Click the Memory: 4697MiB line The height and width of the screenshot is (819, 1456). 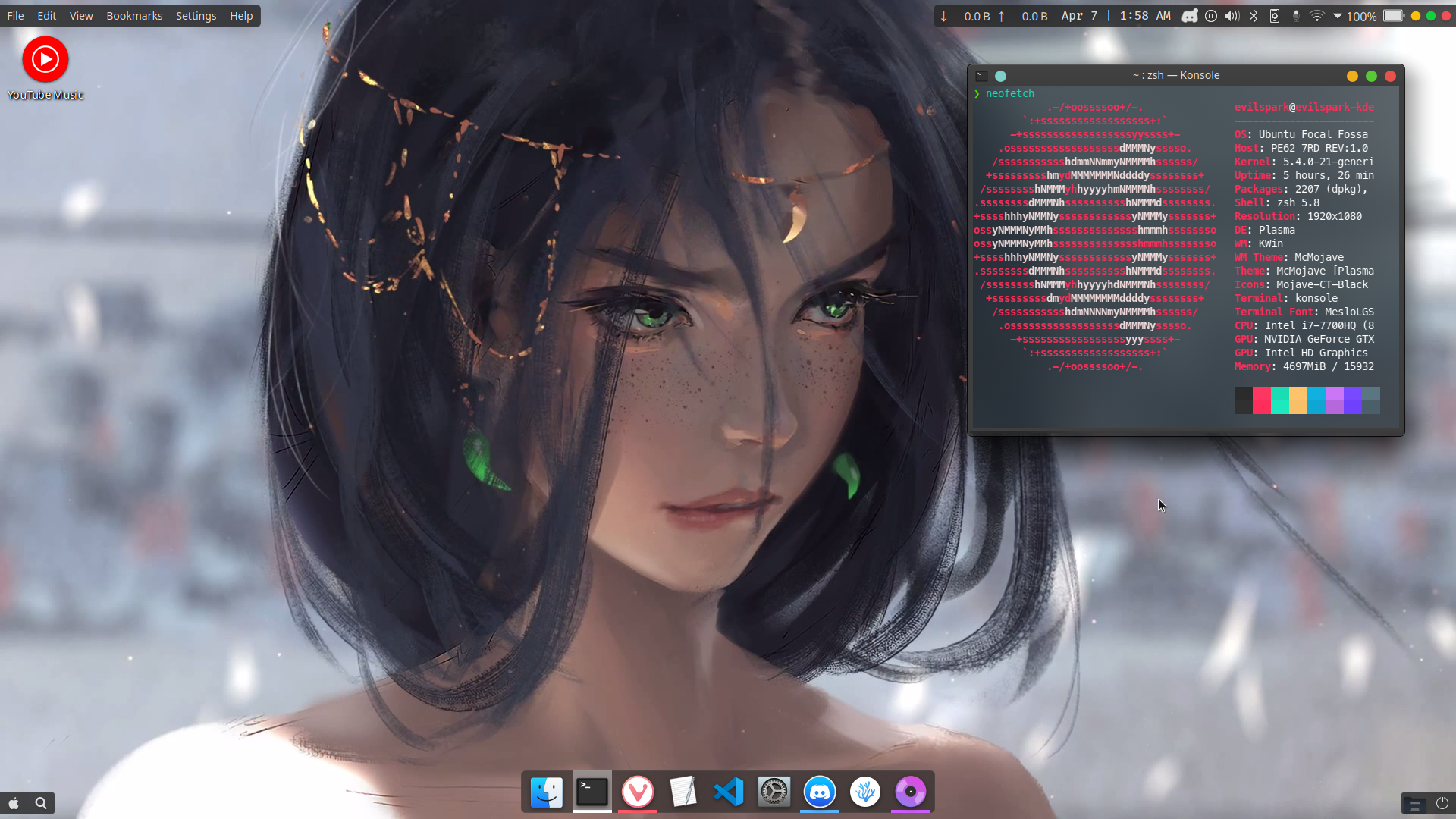coord(1304,366)
